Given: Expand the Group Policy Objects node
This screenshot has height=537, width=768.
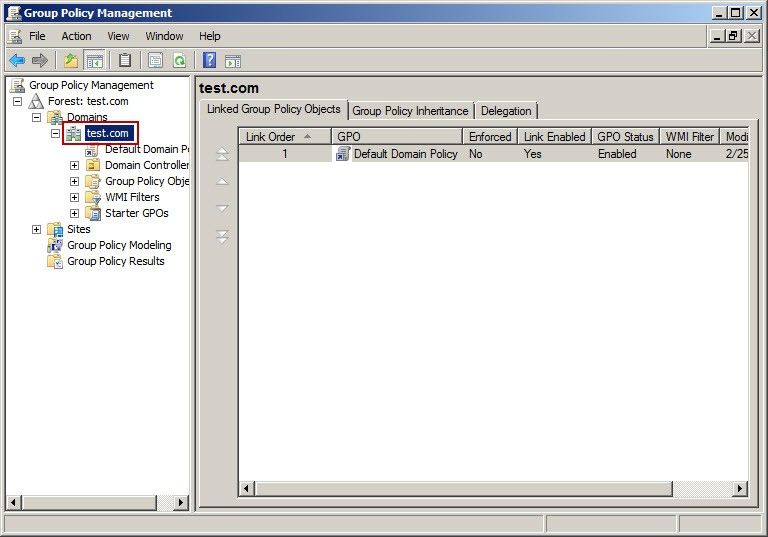Looking at the screenshot, I should coord(74,181).
